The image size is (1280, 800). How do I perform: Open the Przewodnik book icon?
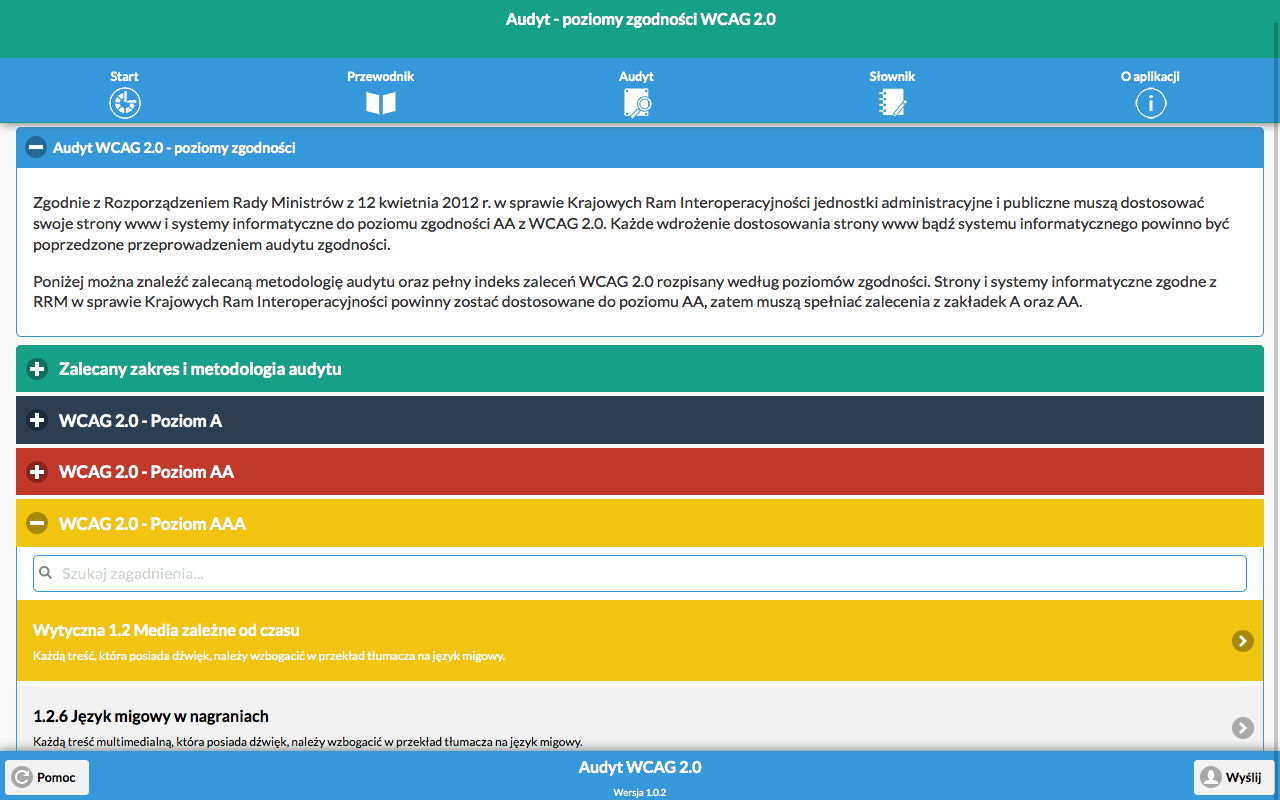coord(381,103)
